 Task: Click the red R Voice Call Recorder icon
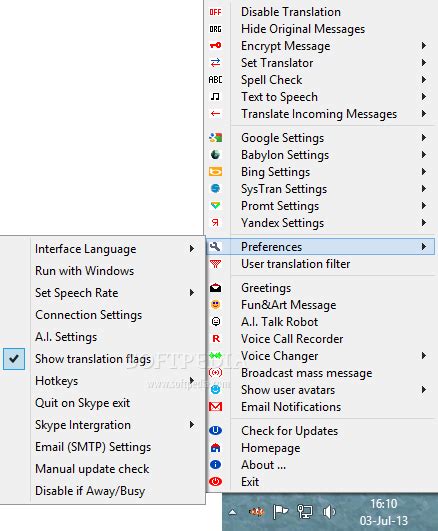coord(216,338)
